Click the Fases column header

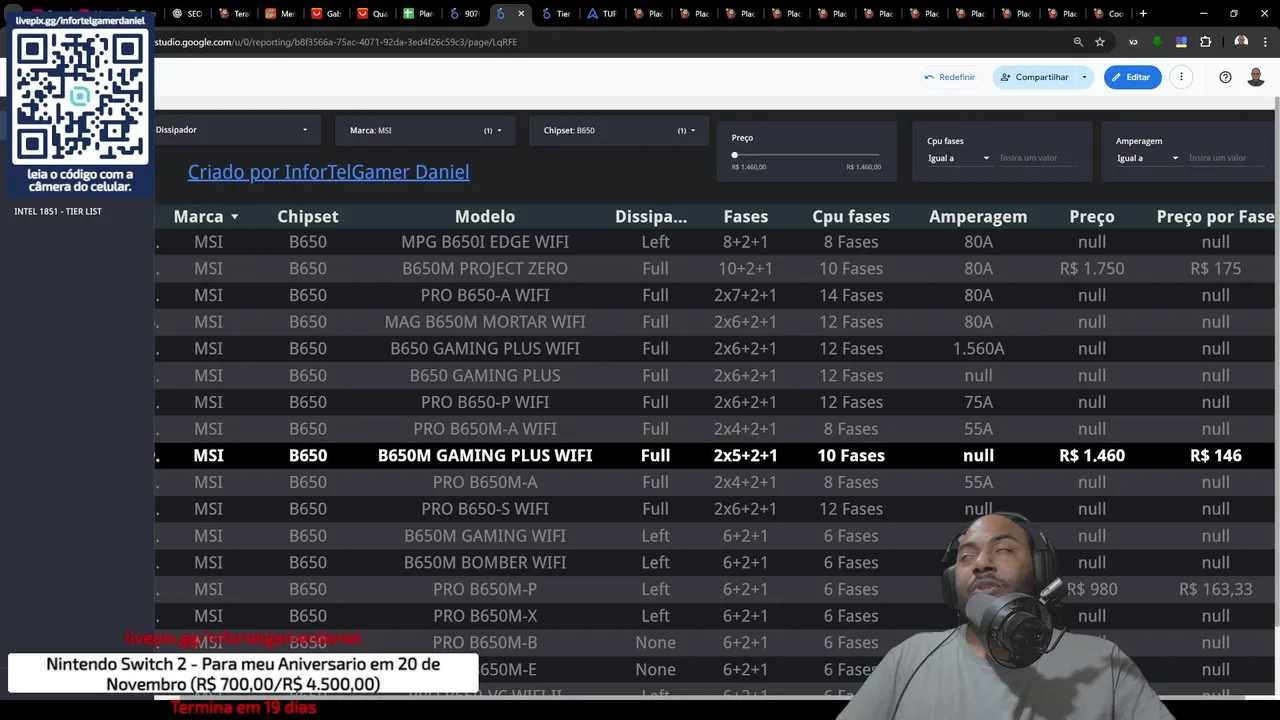click(746, 216)
